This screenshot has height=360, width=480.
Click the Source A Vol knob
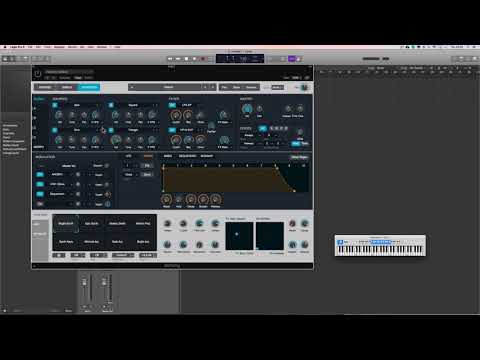(59, 115)
